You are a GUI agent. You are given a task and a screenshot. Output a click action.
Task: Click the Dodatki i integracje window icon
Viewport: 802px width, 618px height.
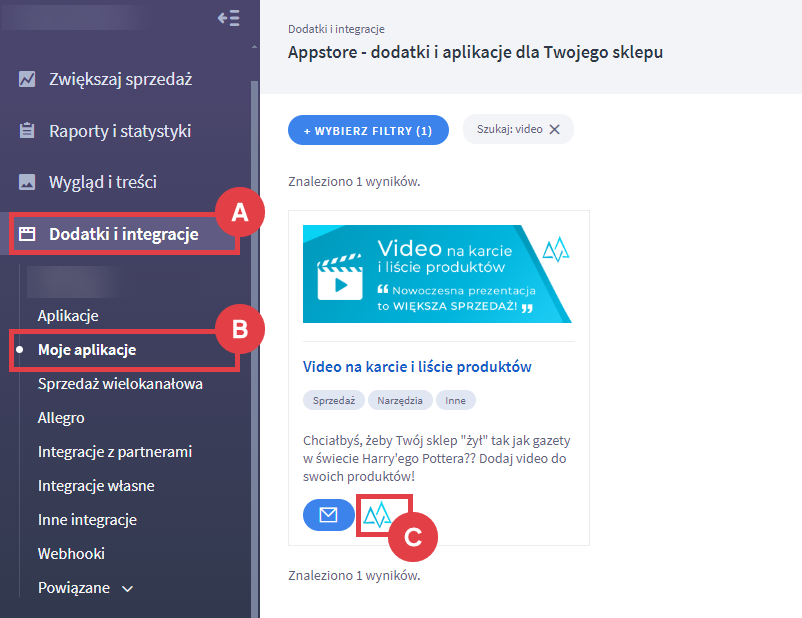[x=27, y=235]
